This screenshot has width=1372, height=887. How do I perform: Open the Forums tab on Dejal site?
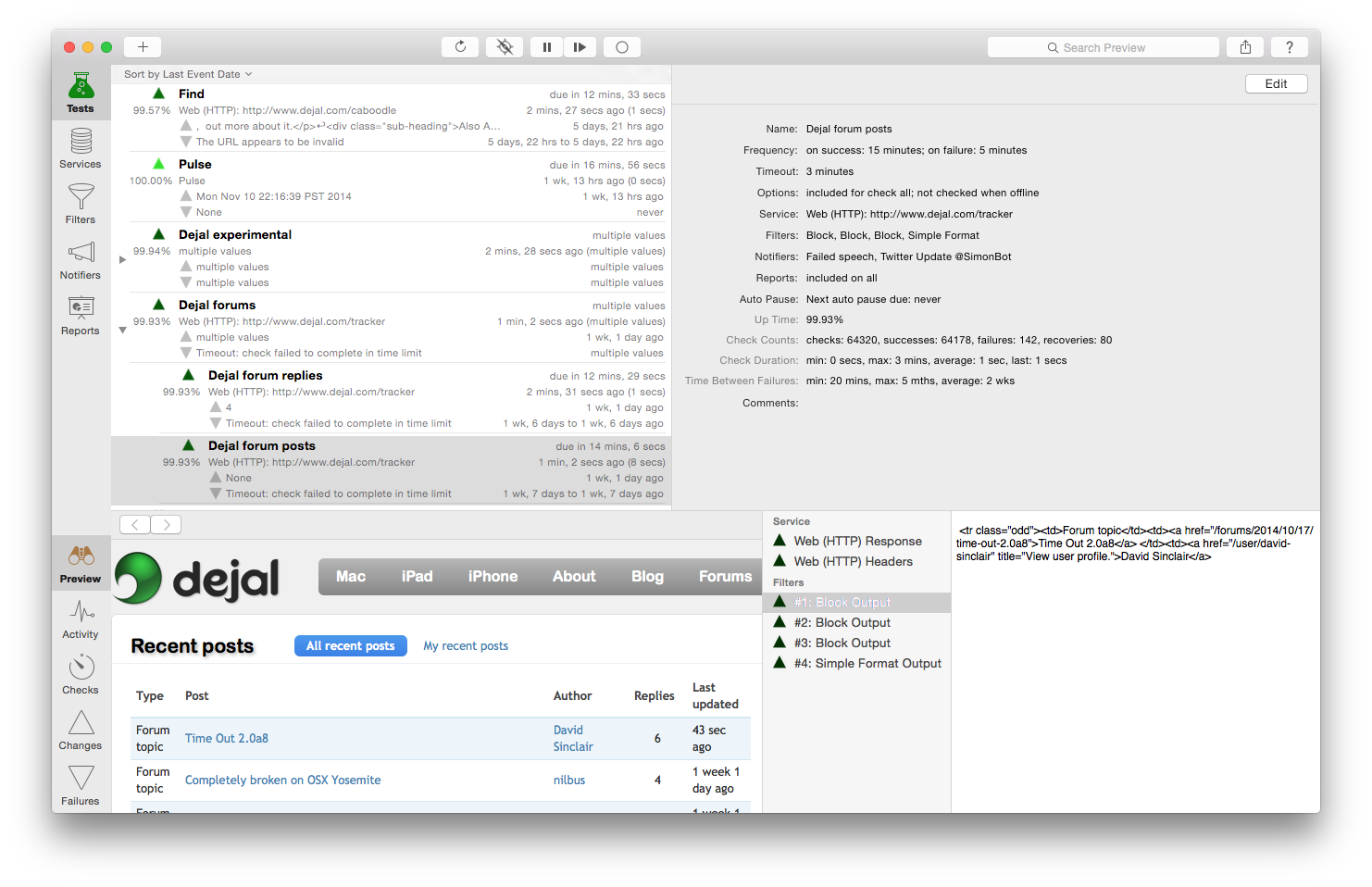[725, 576]
